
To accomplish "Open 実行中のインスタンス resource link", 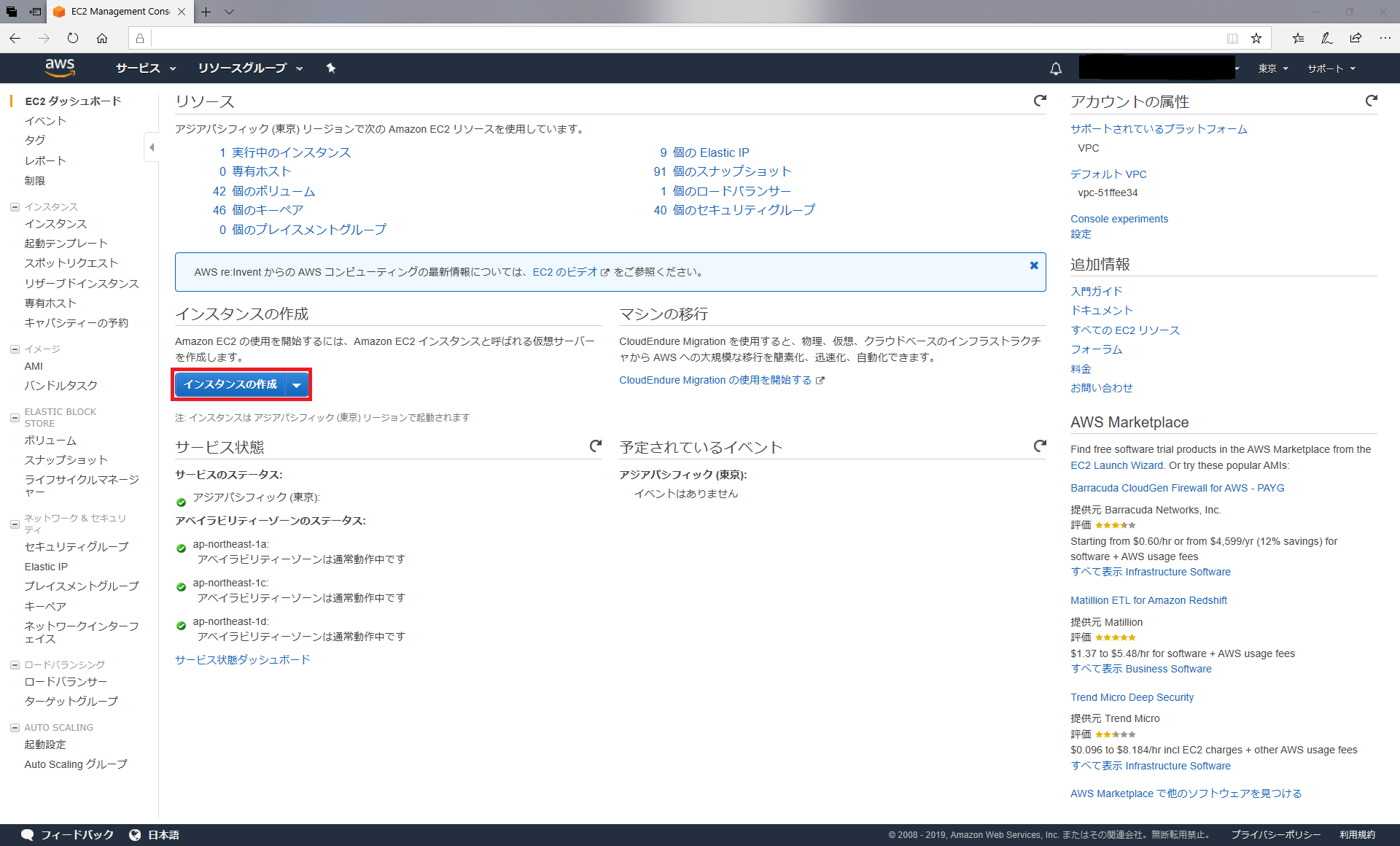I will 291,152.
